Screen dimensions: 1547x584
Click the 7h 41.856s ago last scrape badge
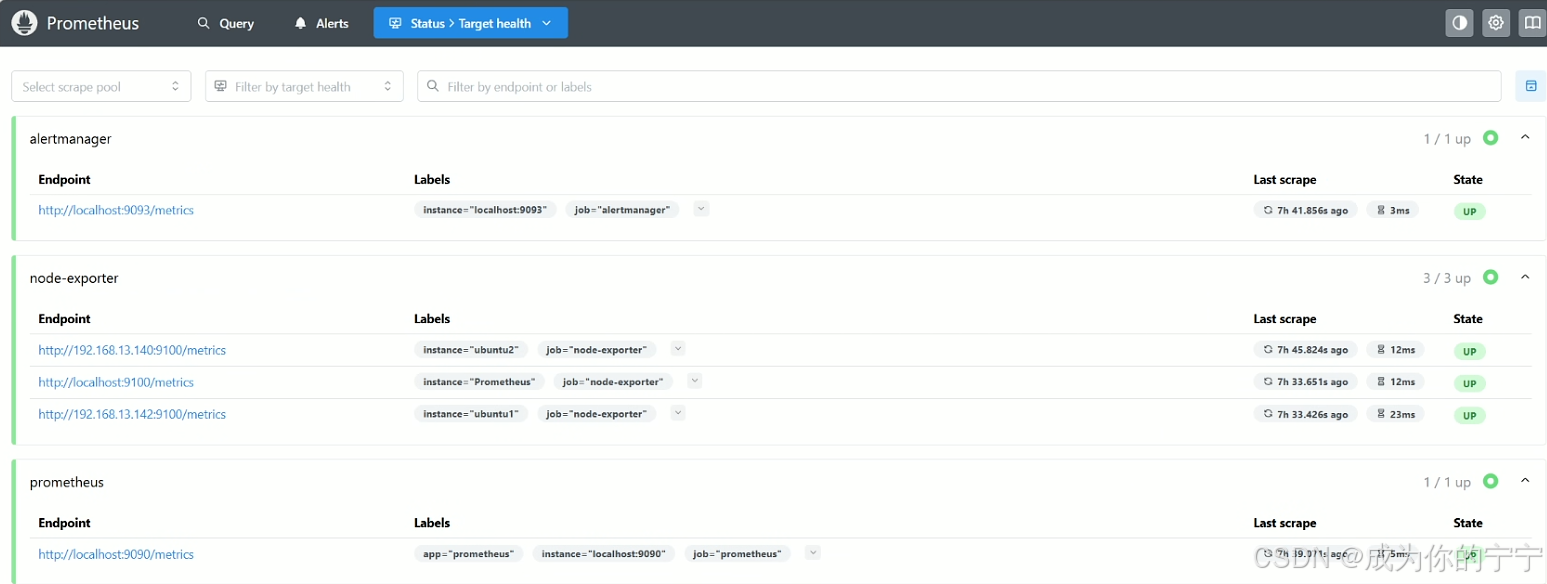pyautogui.click(x=1305, y=210)
